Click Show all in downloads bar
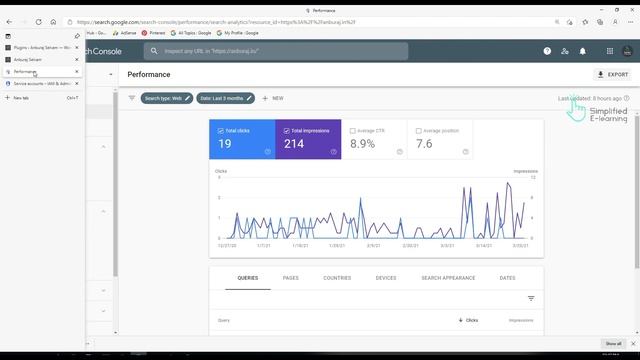 (x=613, y=344)
